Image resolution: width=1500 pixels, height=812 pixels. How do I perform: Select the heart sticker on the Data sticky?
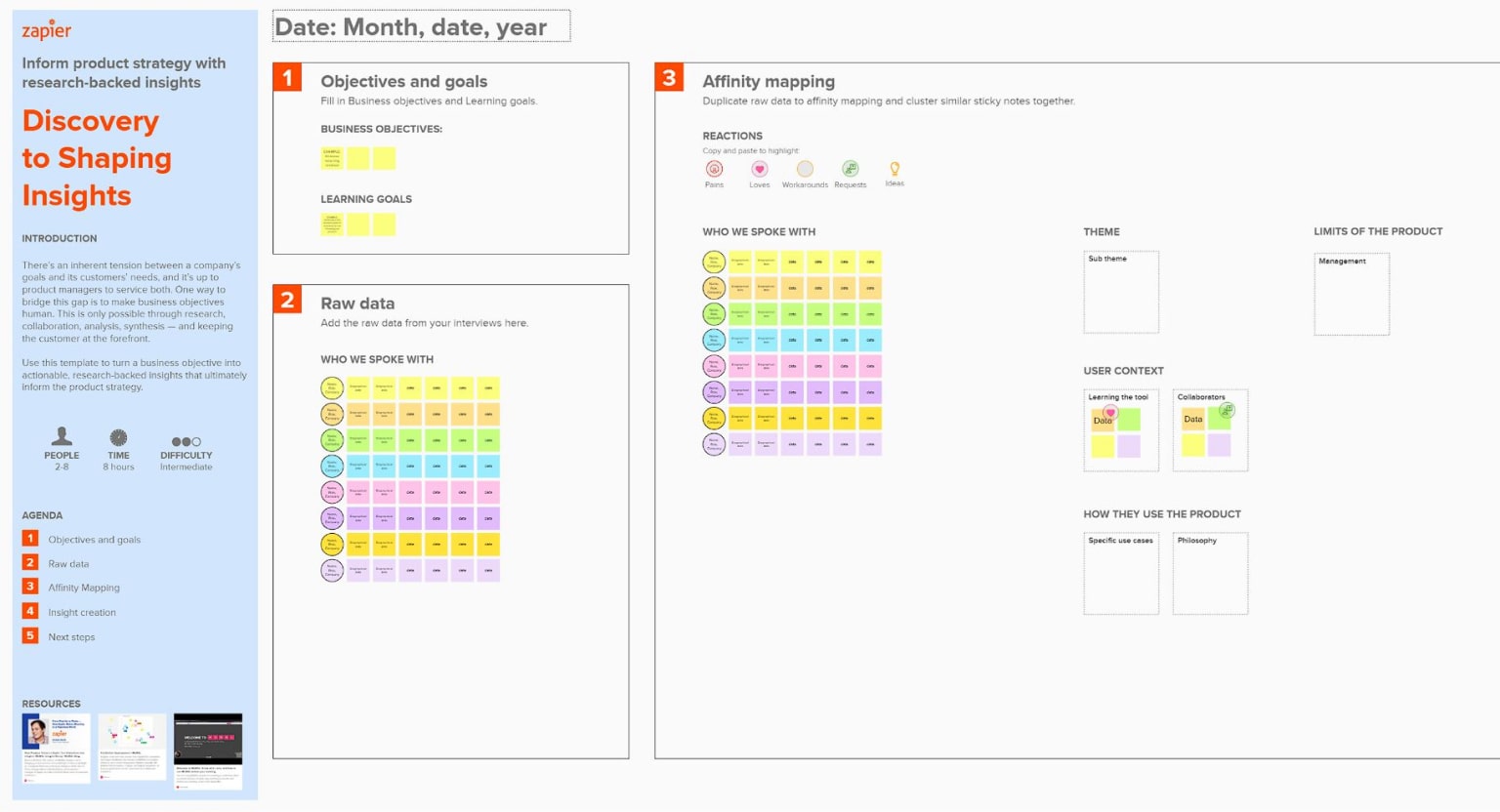[1110, 414]
